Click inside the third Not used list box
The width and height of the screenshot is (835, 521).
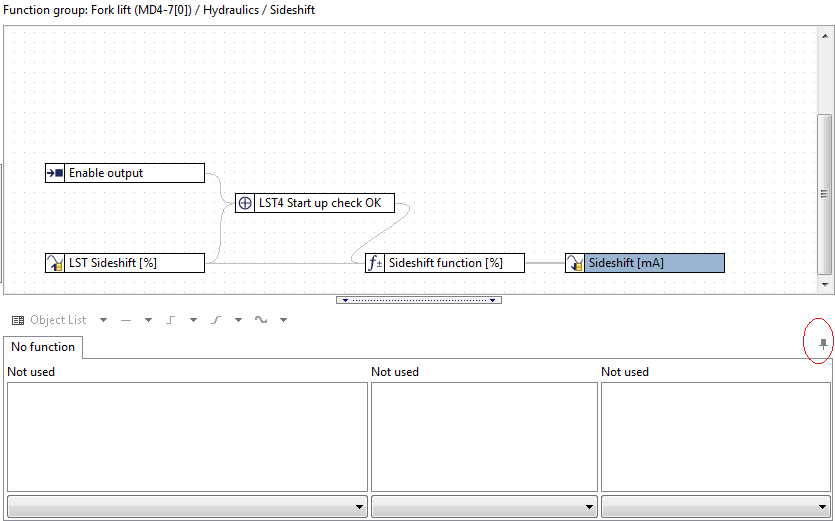tap(716, 437)
